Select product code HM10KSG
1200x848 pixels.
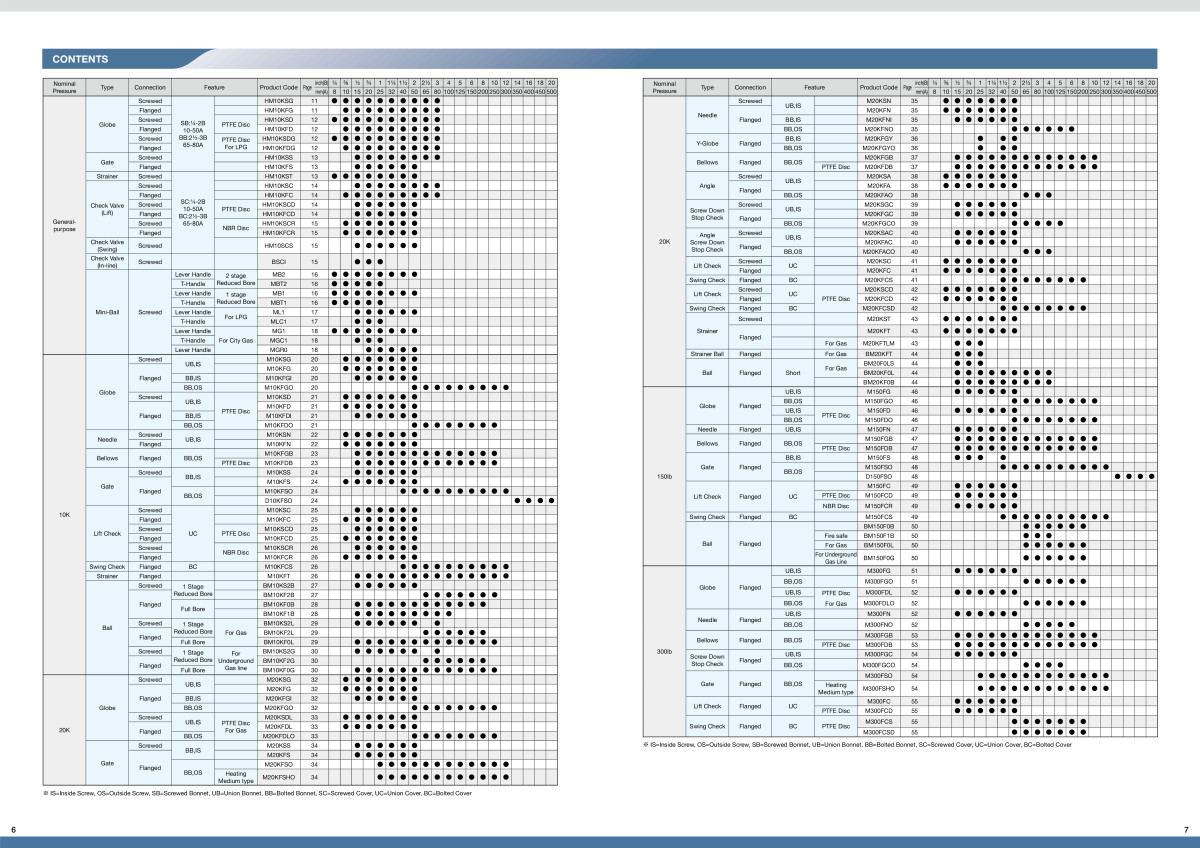(278, 101)
